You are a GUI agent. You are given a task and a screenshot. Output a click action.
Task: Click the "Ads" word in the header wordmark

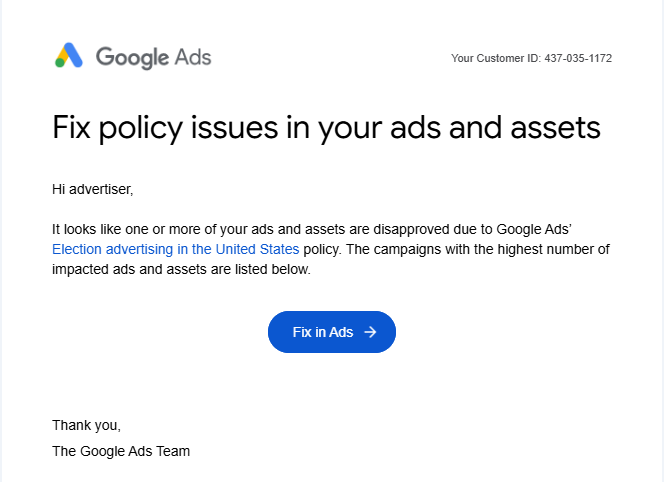[x=193, y=57]
